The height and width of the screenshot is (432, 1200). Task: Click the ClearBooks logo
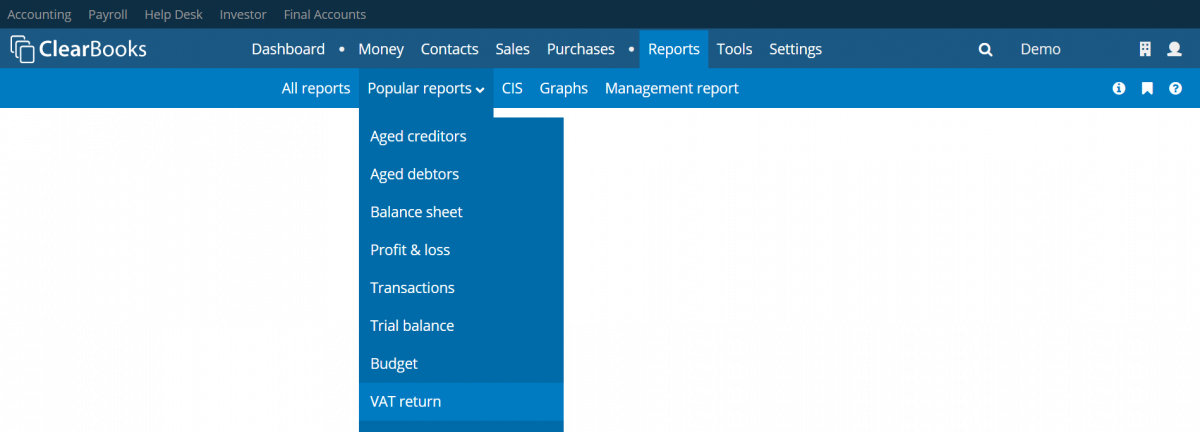[78, 49]
